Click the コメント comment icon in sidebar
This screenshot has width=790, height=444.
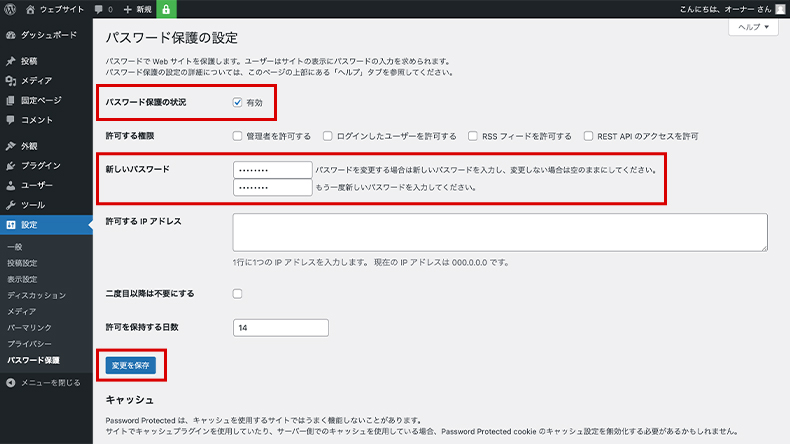pos(11,120)
